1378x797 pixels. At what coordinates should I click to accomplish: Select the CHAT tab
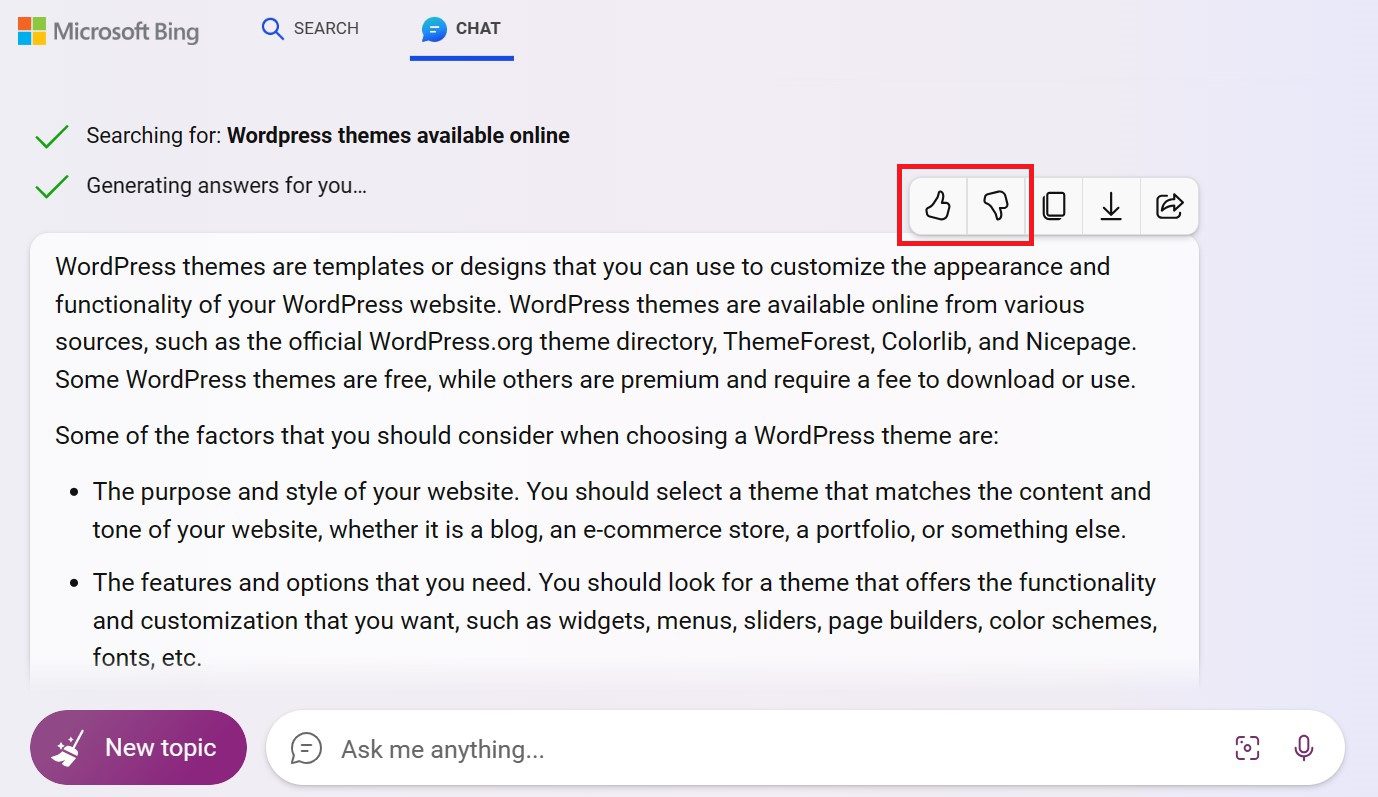tap(462, 30)
